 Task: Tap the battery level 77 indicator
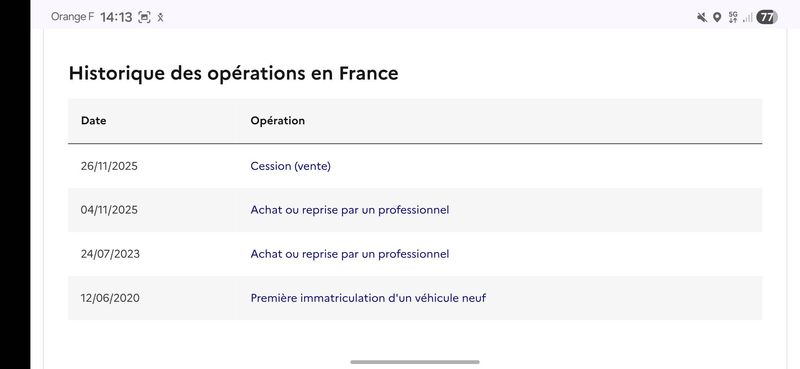click(x=767, y=17)
